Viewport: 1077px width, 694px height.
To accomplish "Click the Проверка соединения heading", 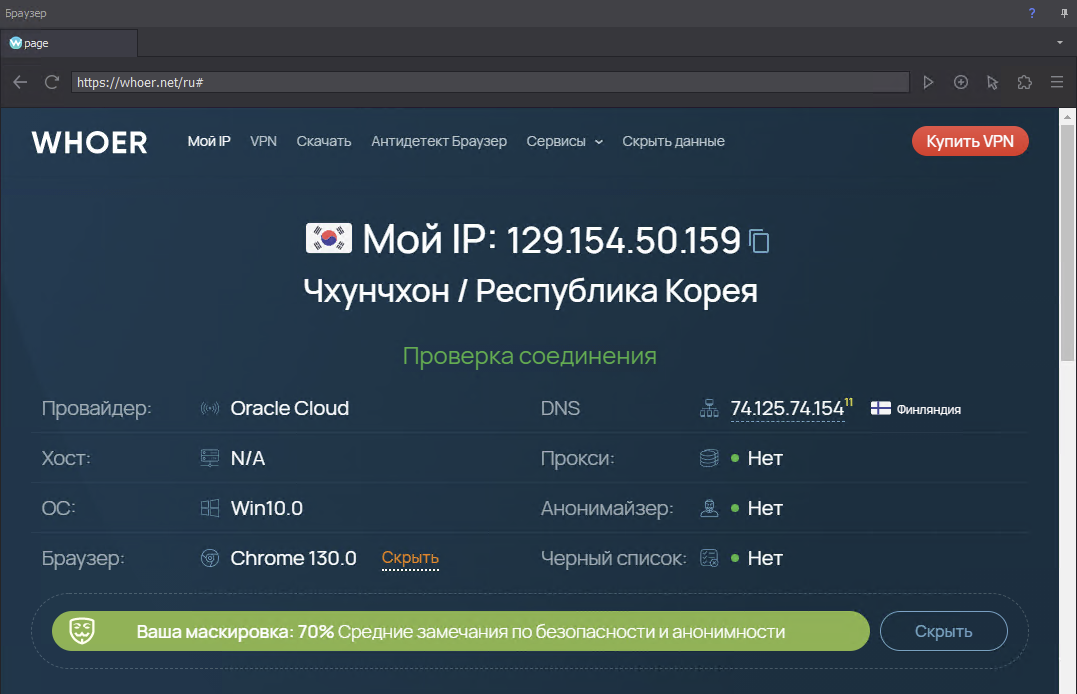I will point(530,356).
